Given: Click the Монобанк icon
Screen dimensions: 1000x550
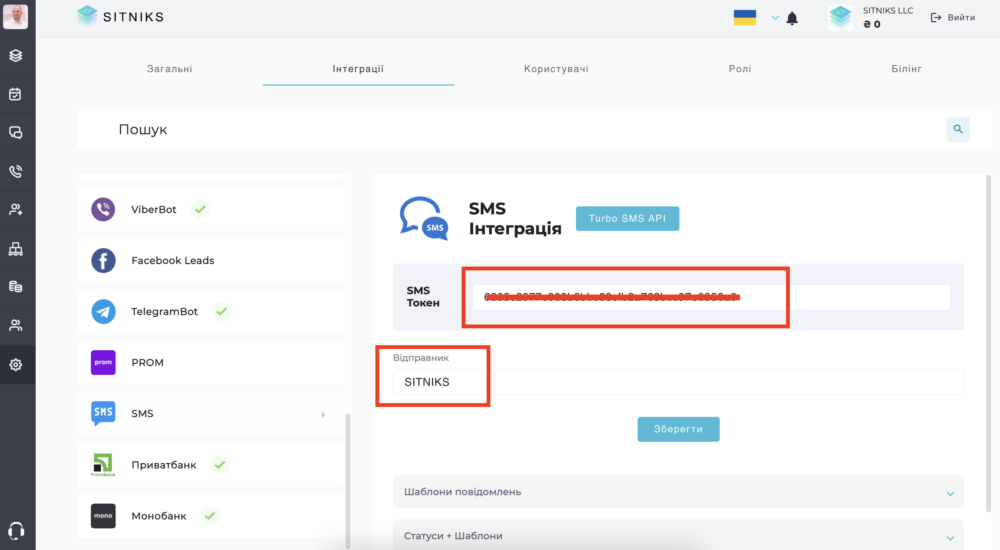Looking at the screenshot, I should click(103, 516).
